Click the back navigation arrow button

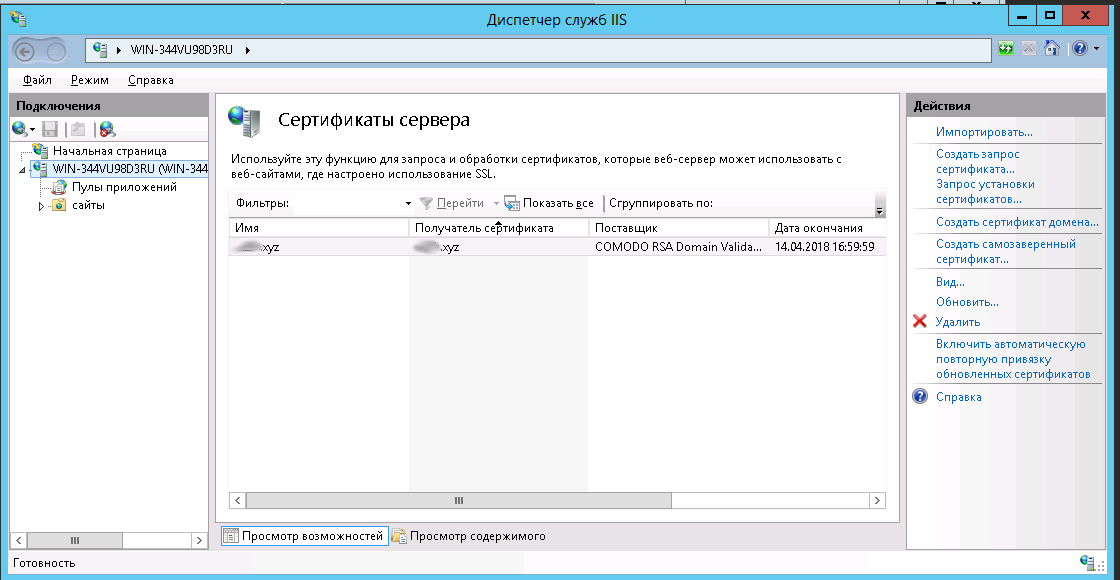(25, 51)
